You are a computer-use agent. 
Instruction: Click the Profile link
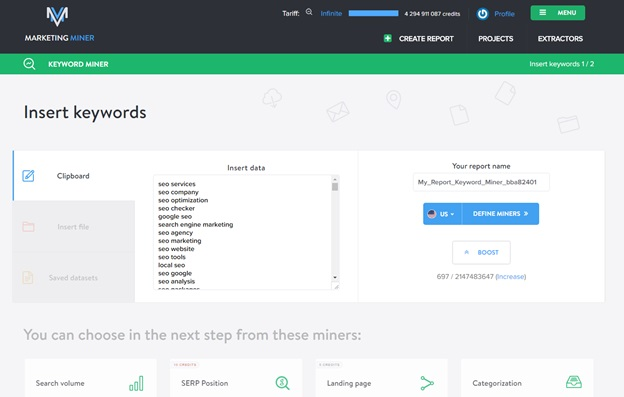(504, 14)
